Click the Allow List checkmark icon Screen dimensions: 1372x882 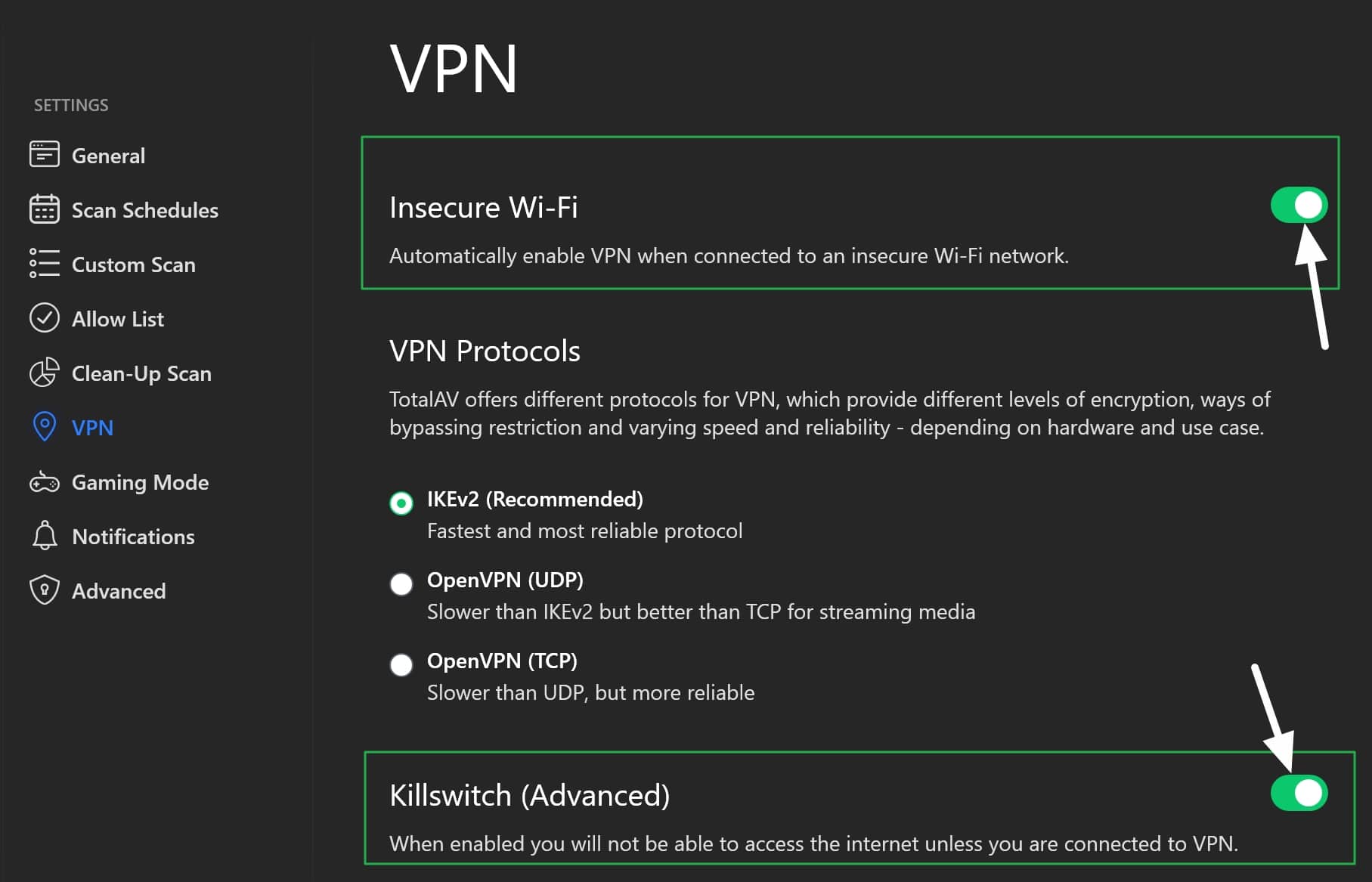tap(44, 317)
